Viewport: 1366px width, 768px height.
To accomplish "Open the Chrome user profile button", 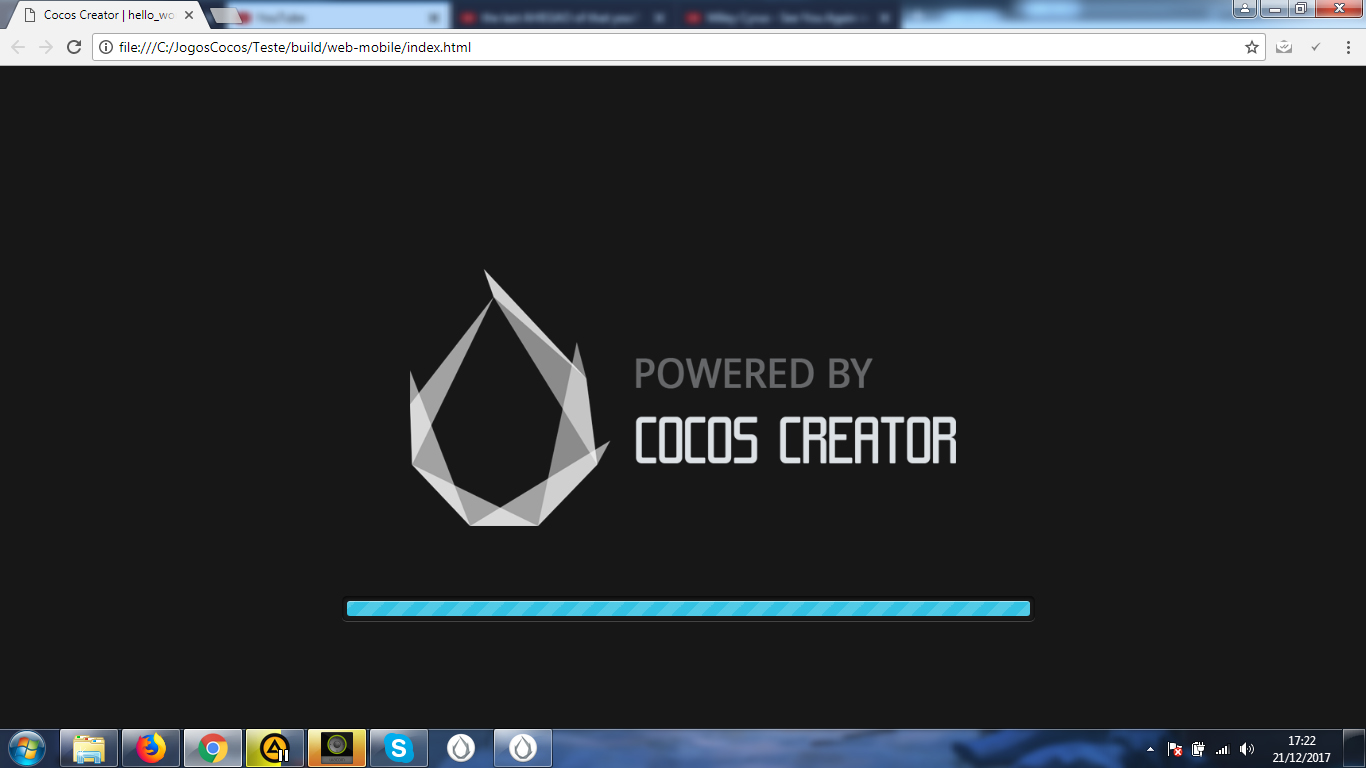I will (1244, 9).
